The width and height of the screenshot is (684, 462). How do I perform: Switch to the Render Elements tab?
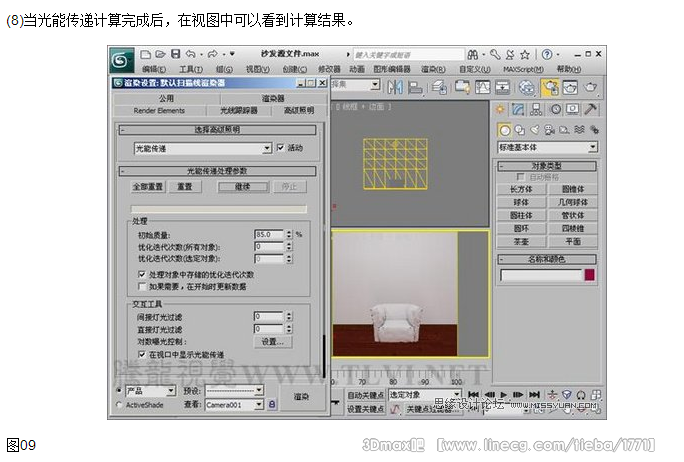[x=159, y=111]
